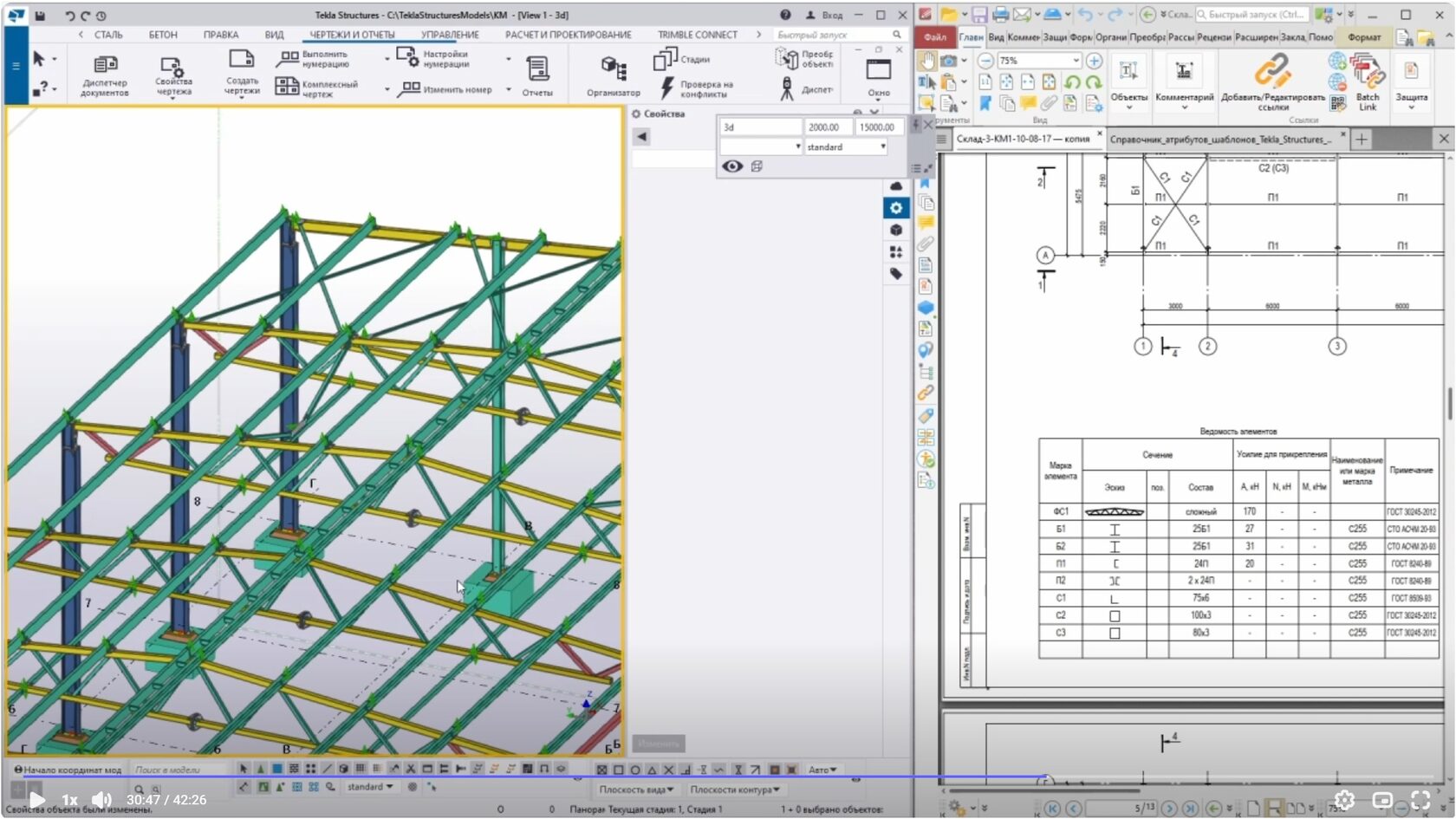Open the Document Manager (Диспетчер документов)
This screenshot has height=819, width=1456.
pos(105,75)
